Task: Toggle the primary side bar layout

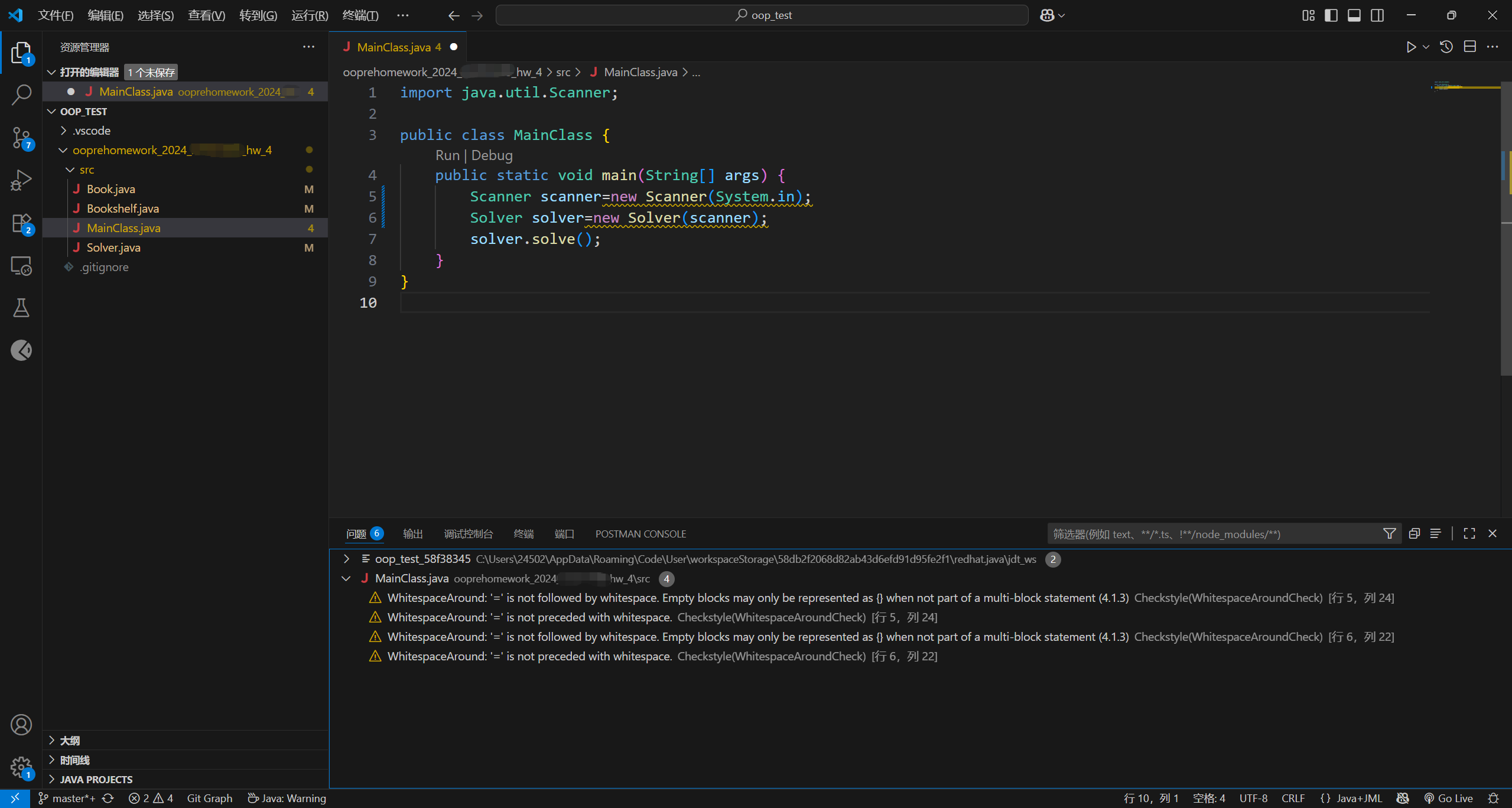Action: point(1331,15)
